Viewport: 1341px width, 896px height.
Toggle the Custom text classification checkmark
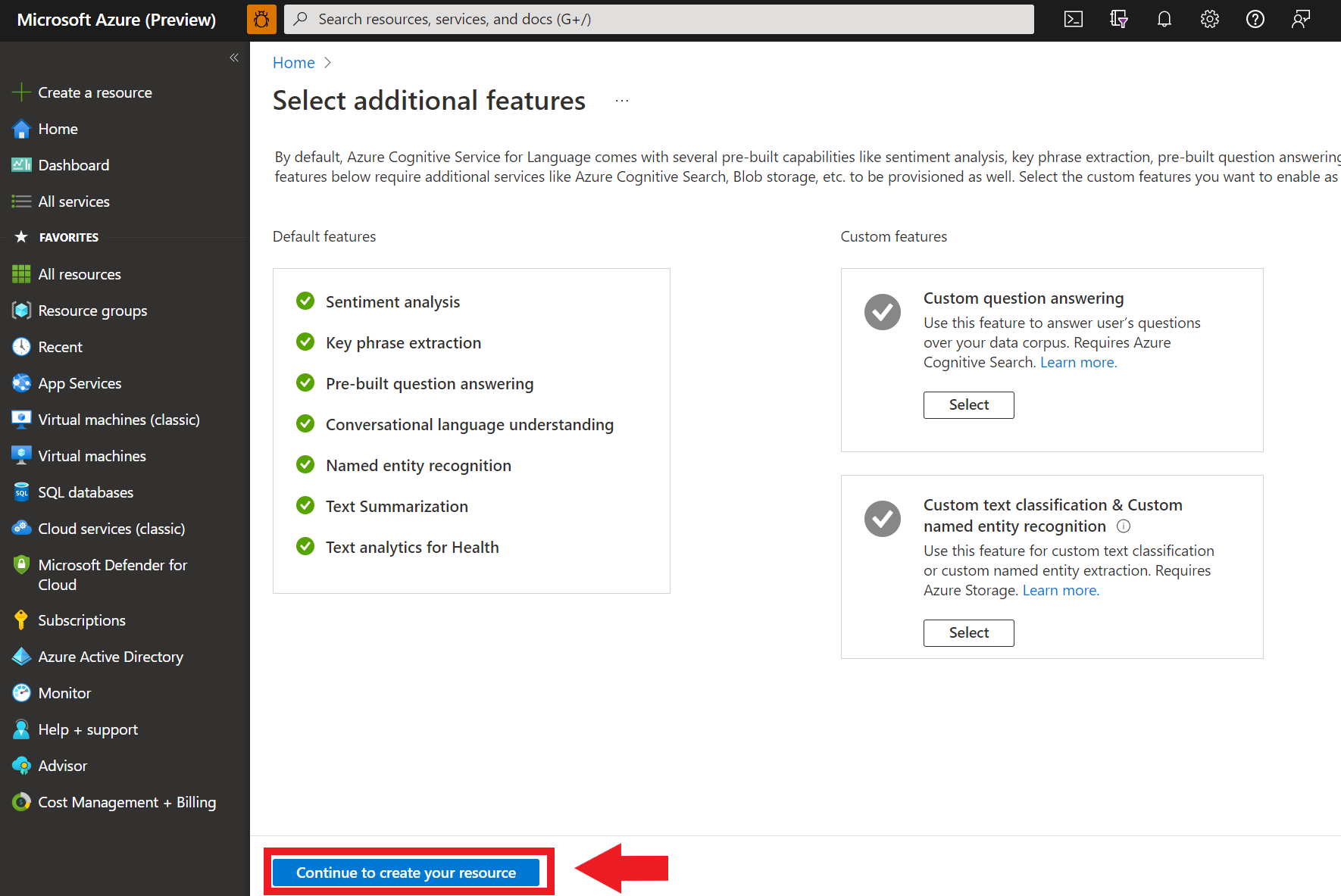point(883,519)
